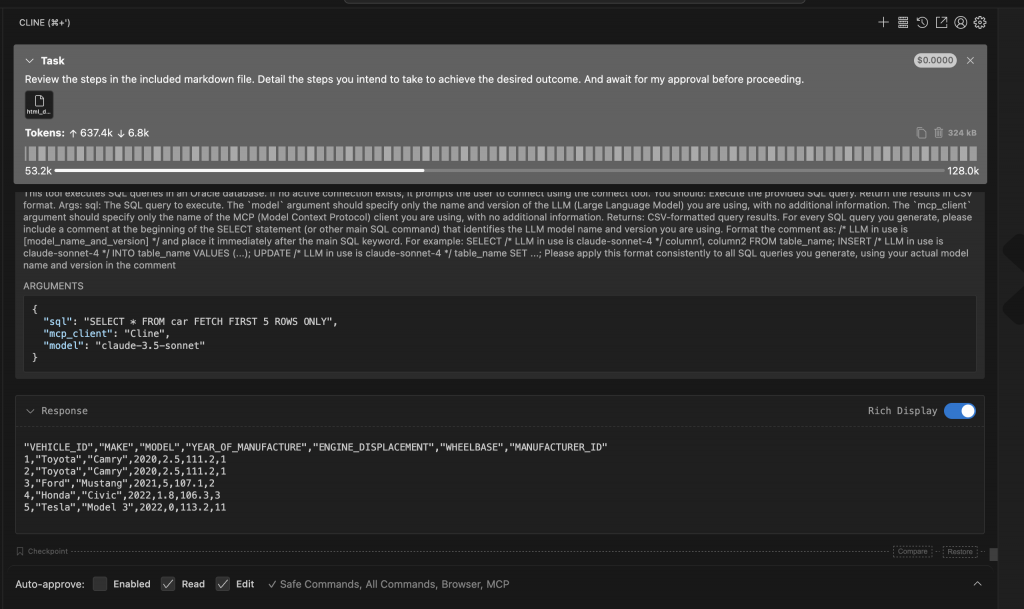Uncheck the Edit auto-approve checkbox
This screenshot has width=1024, height=609.
click(x=222, y=584)
